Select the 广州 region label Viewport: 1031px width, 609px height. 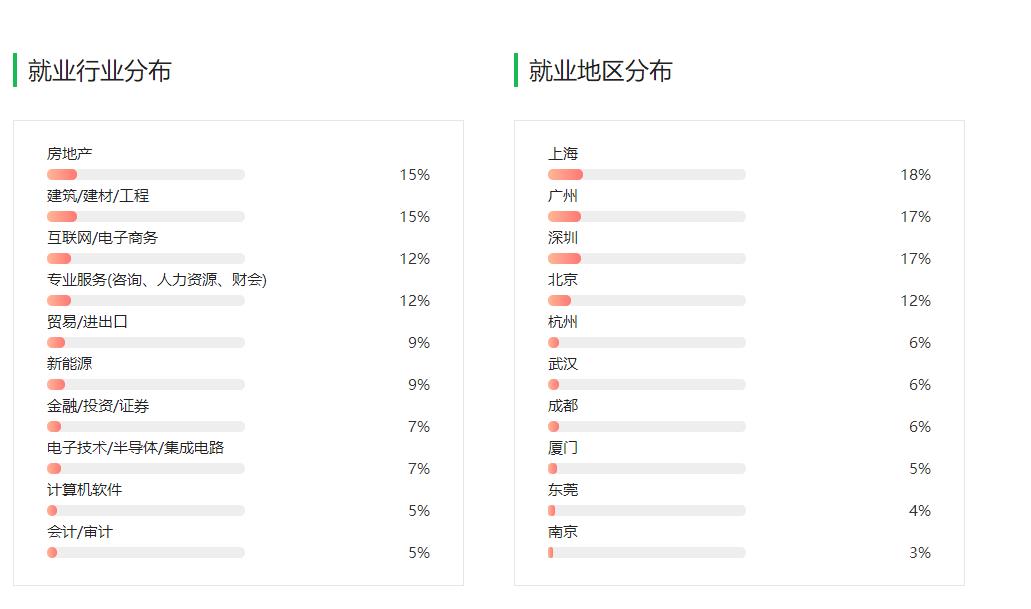tap(563, 196)
